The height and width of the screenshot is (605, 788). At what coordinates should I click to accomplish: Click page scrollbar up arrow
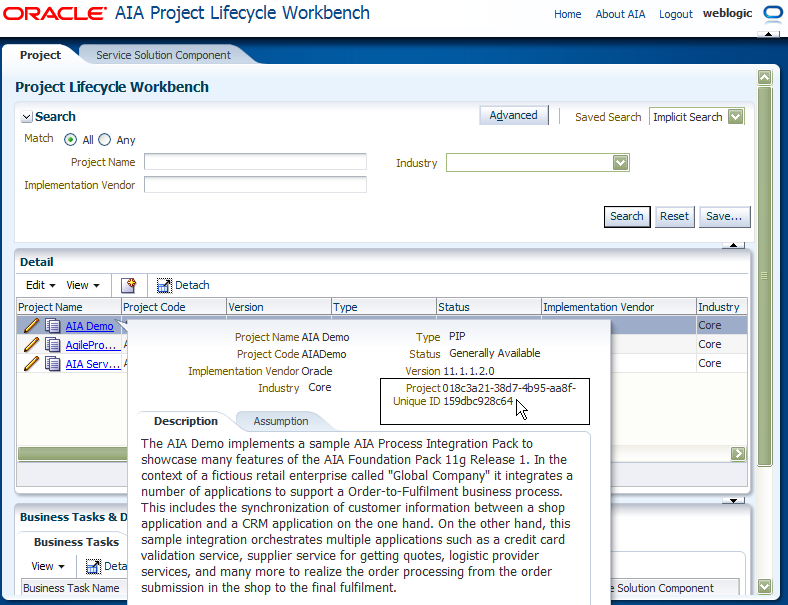tap(764, 77)
